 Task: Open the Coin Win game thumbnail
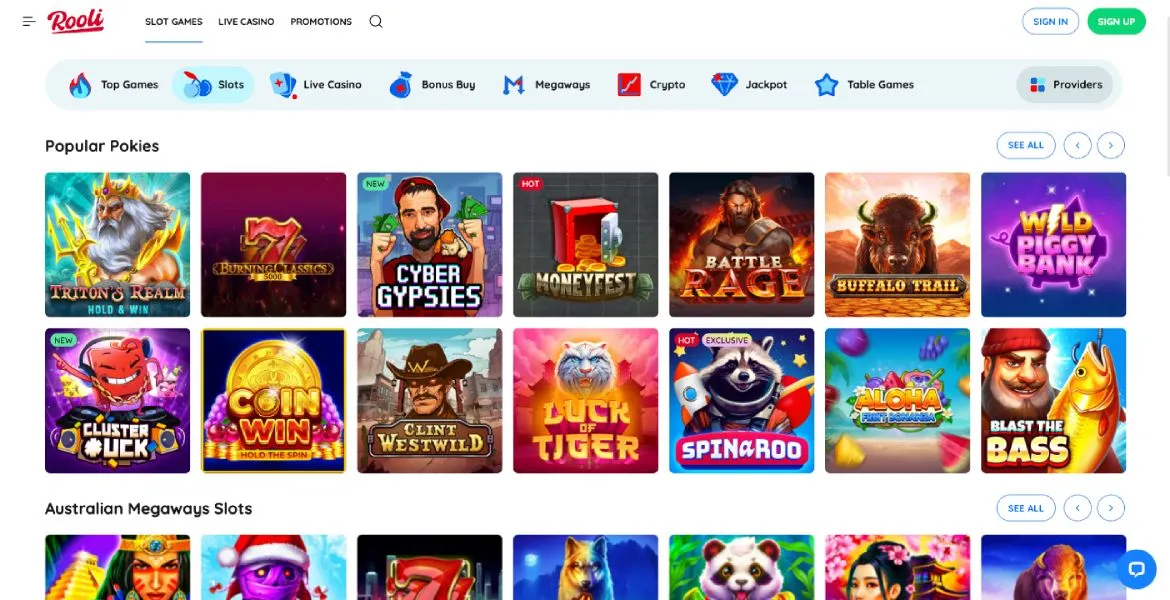273,400
